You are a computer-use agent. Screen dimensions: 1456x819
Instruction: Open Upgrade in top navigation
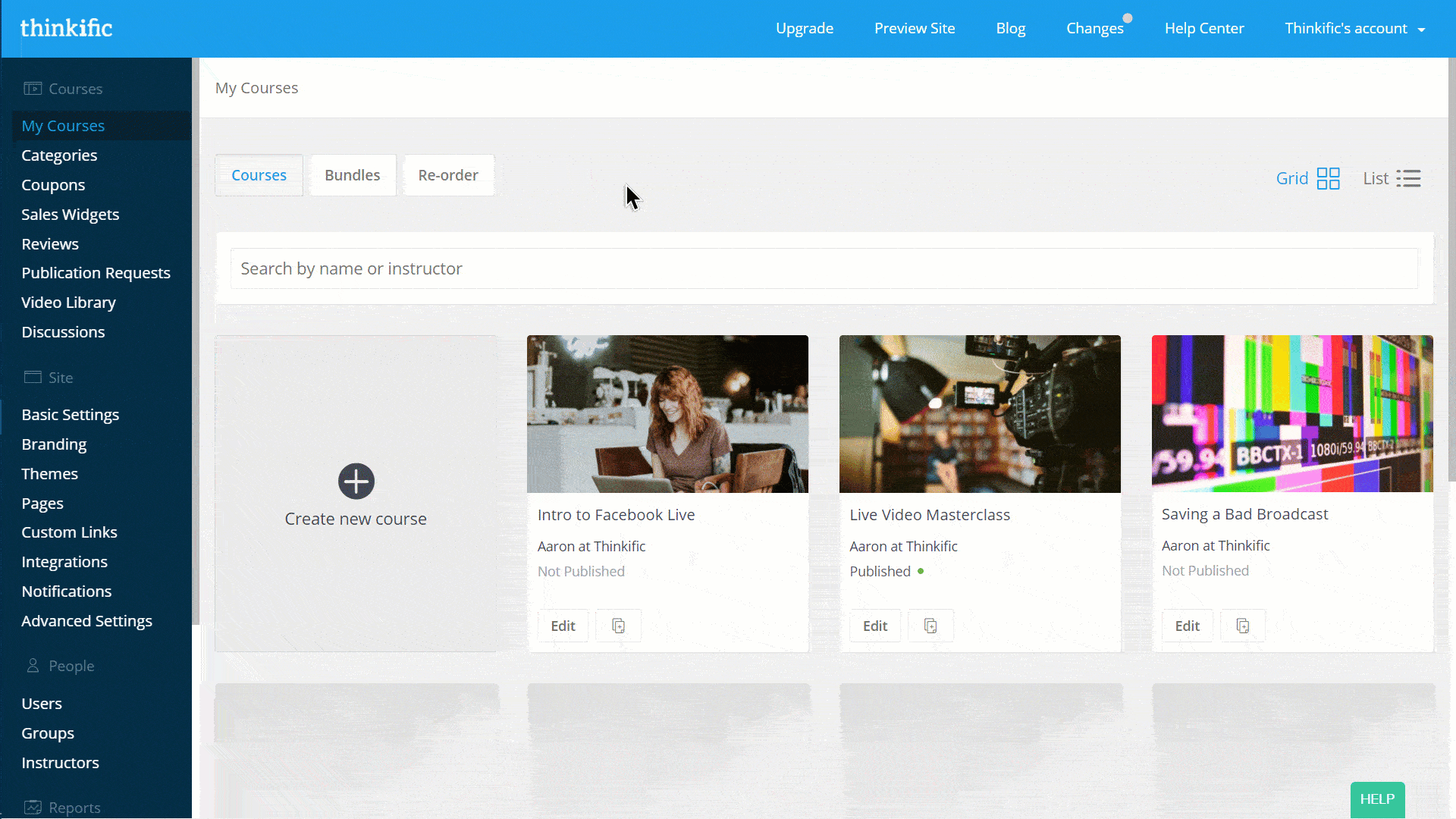pos(804,28)
